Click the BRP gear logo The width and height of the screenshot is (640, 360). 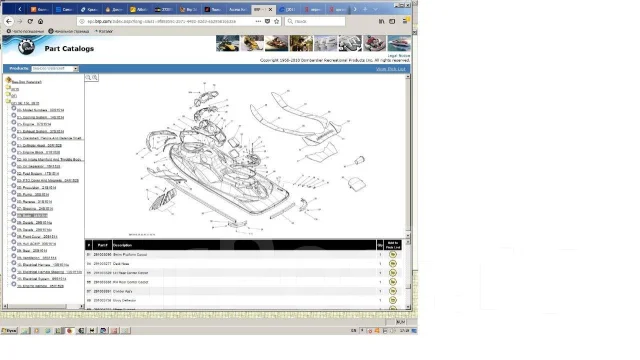click(26, 47)
